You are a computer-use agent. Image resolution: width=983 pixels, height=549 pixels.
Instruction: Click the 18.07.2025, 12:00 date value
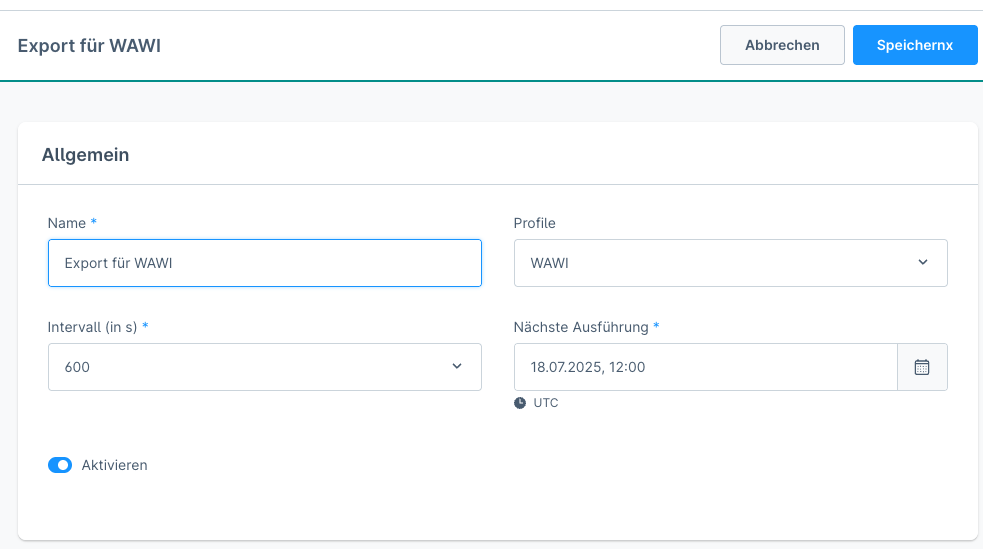pyautogui.click(x=588, y=367)
